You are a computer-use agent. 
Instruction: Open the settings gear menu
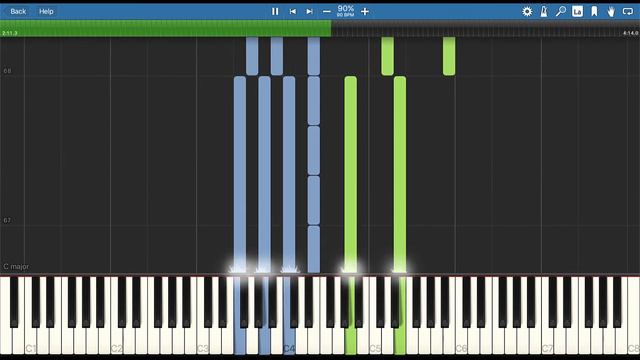click(527, 11)
